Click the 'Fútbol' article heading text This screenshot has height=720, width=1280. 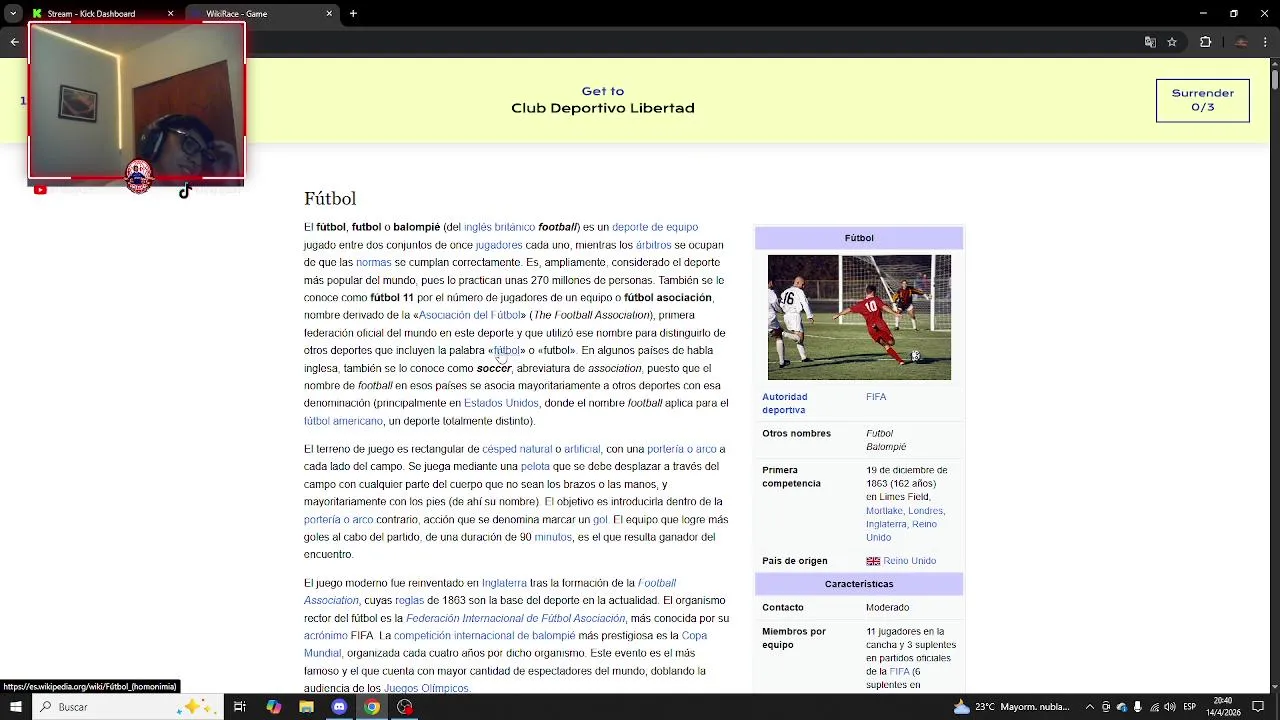click(330, 199)
